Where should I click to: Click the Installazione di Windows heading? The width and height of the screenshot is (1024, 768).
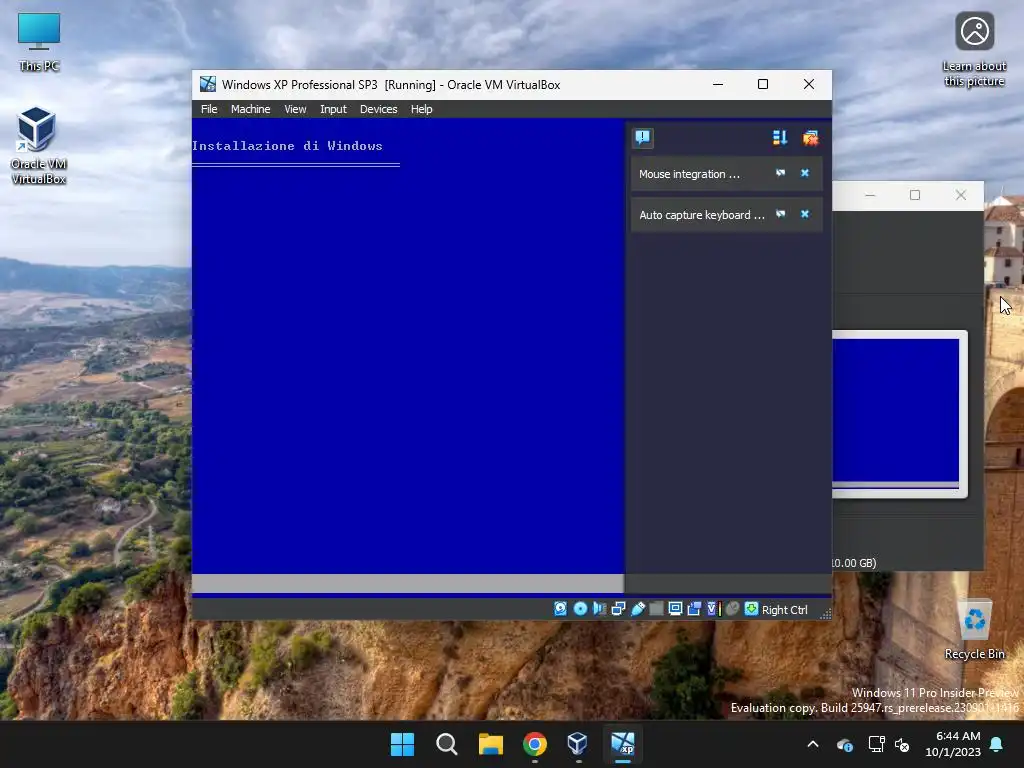tap(287, 146)
